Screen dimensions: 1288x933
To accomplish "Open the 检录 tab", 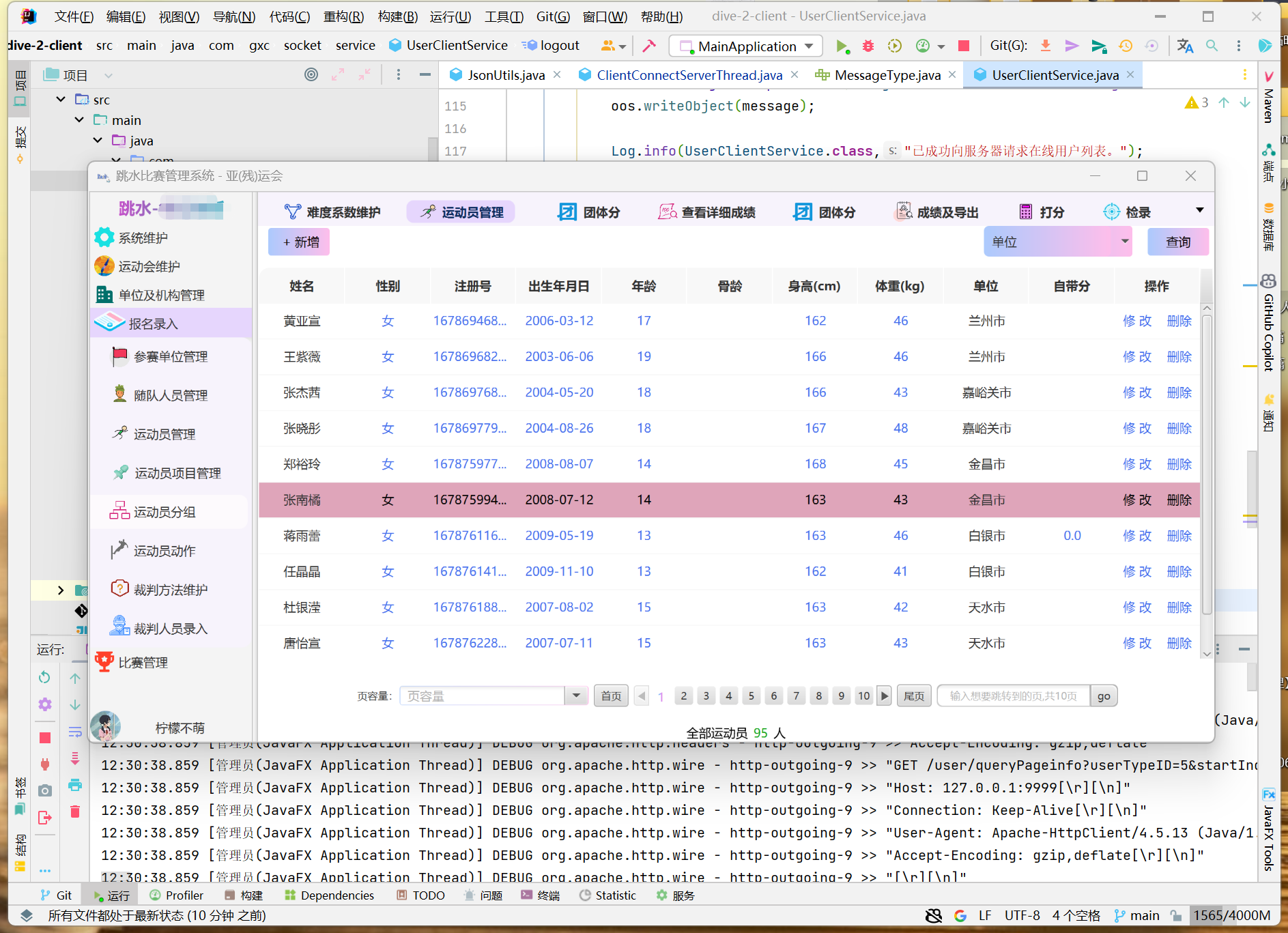I will point(1127,212).
